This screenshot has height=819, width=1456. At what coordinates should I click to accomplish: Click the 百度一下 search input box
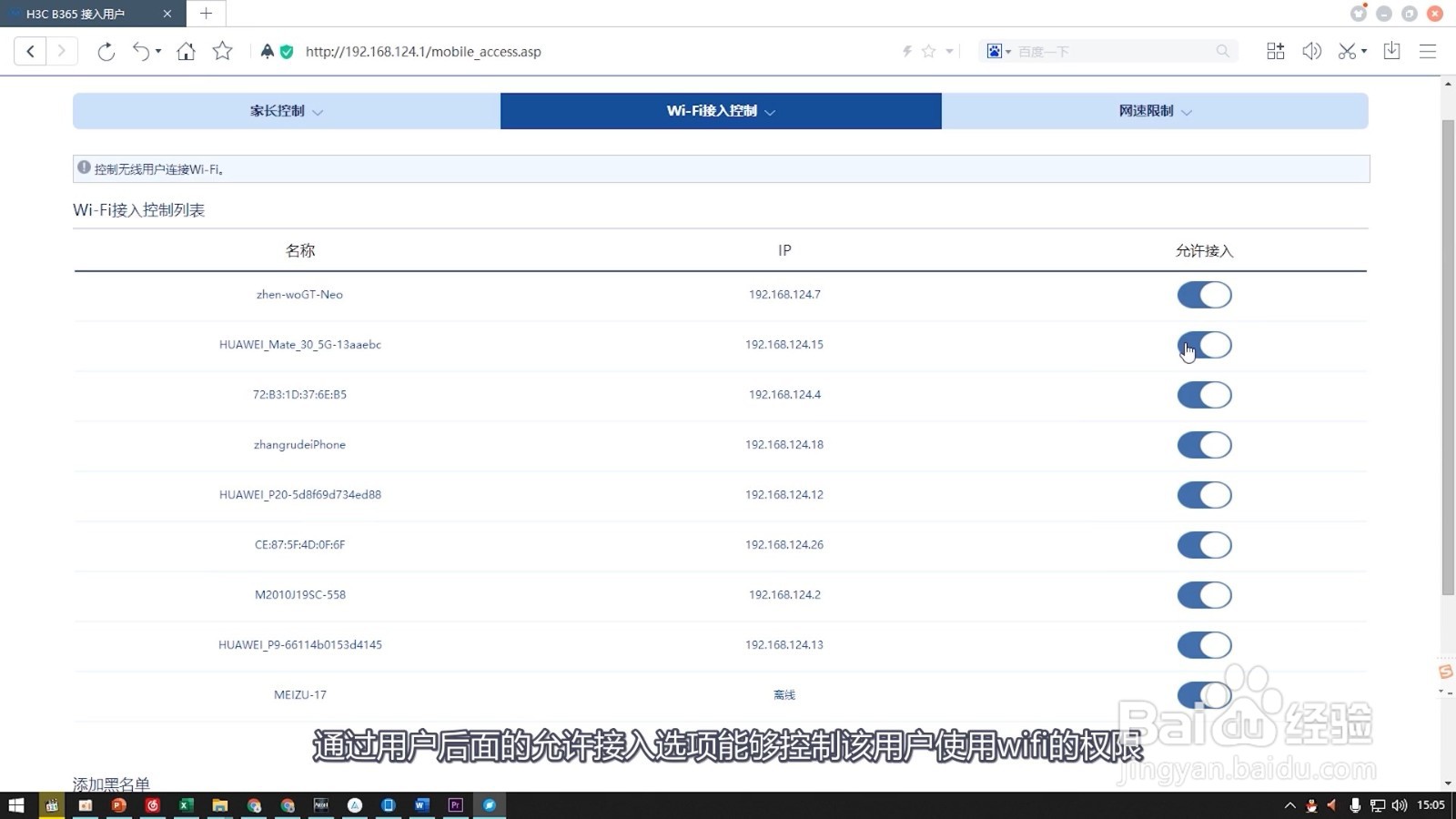[1115, 52]
